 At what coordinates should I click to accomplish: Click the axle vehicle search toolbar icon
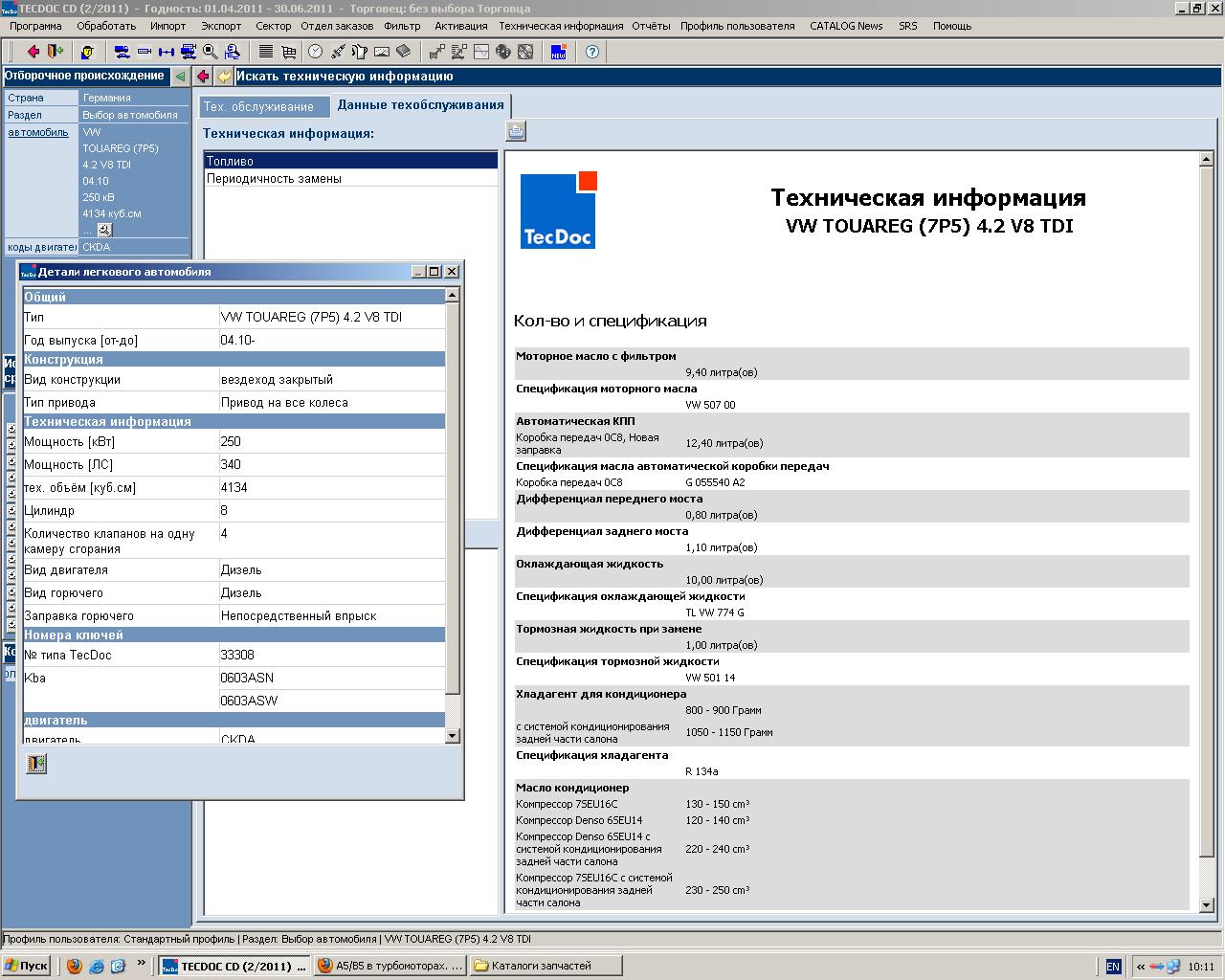pyautogui.click(x=167, y=52)
